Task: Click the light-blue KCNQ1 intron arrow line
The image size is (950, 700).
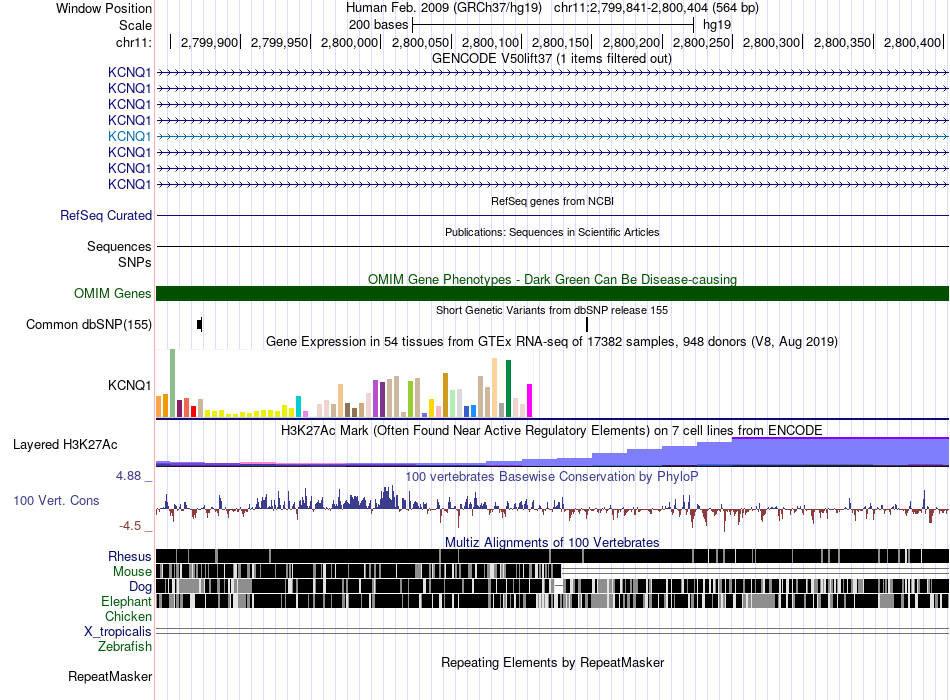Action: pos(553,136)
